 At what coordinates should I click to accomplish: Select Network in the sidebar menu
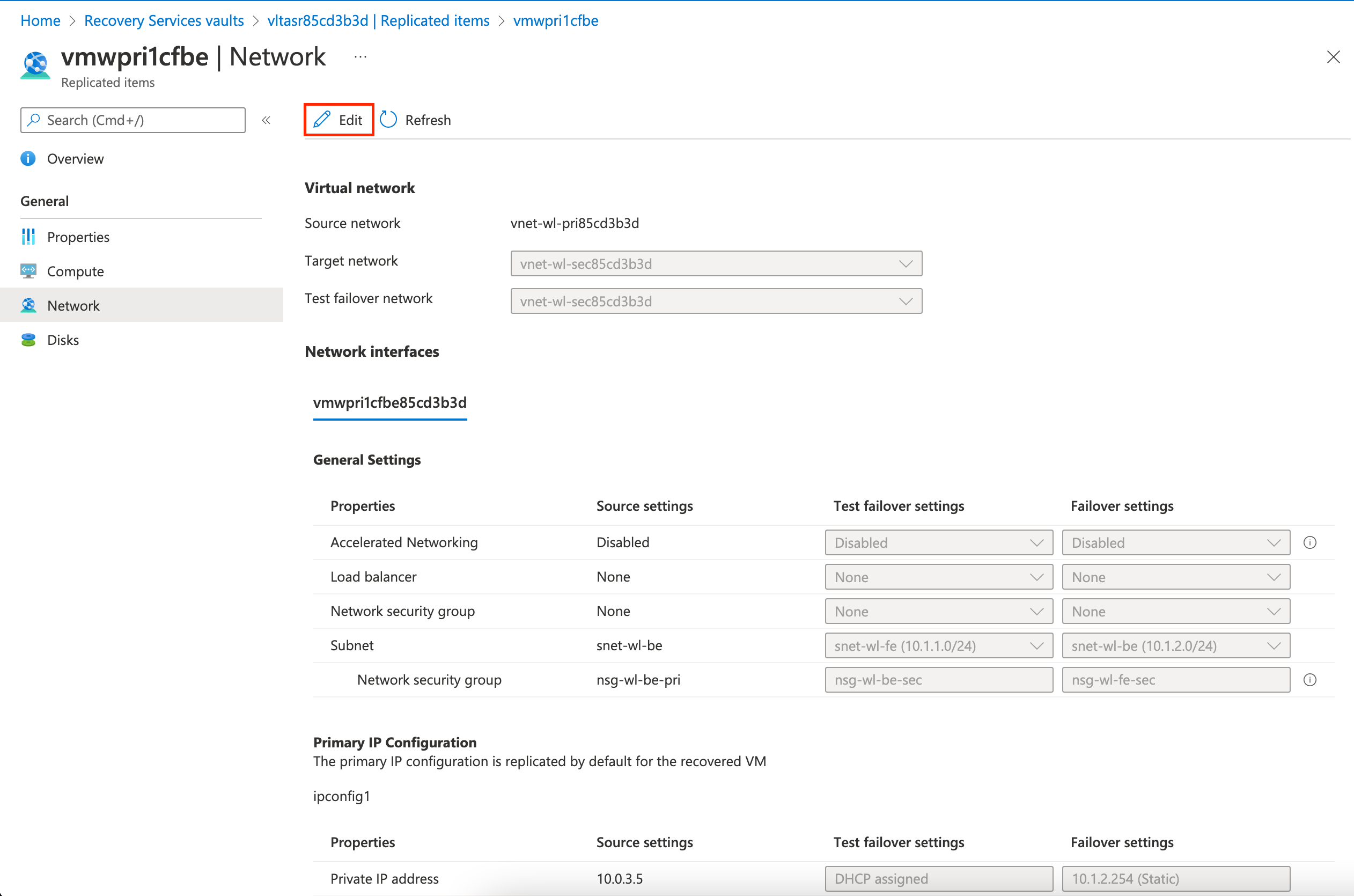coord(73,305)
